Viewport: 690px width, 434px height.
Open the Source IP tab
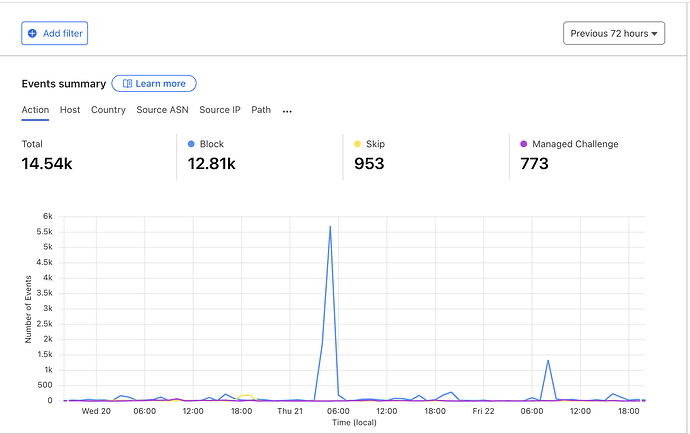[220, 110]
